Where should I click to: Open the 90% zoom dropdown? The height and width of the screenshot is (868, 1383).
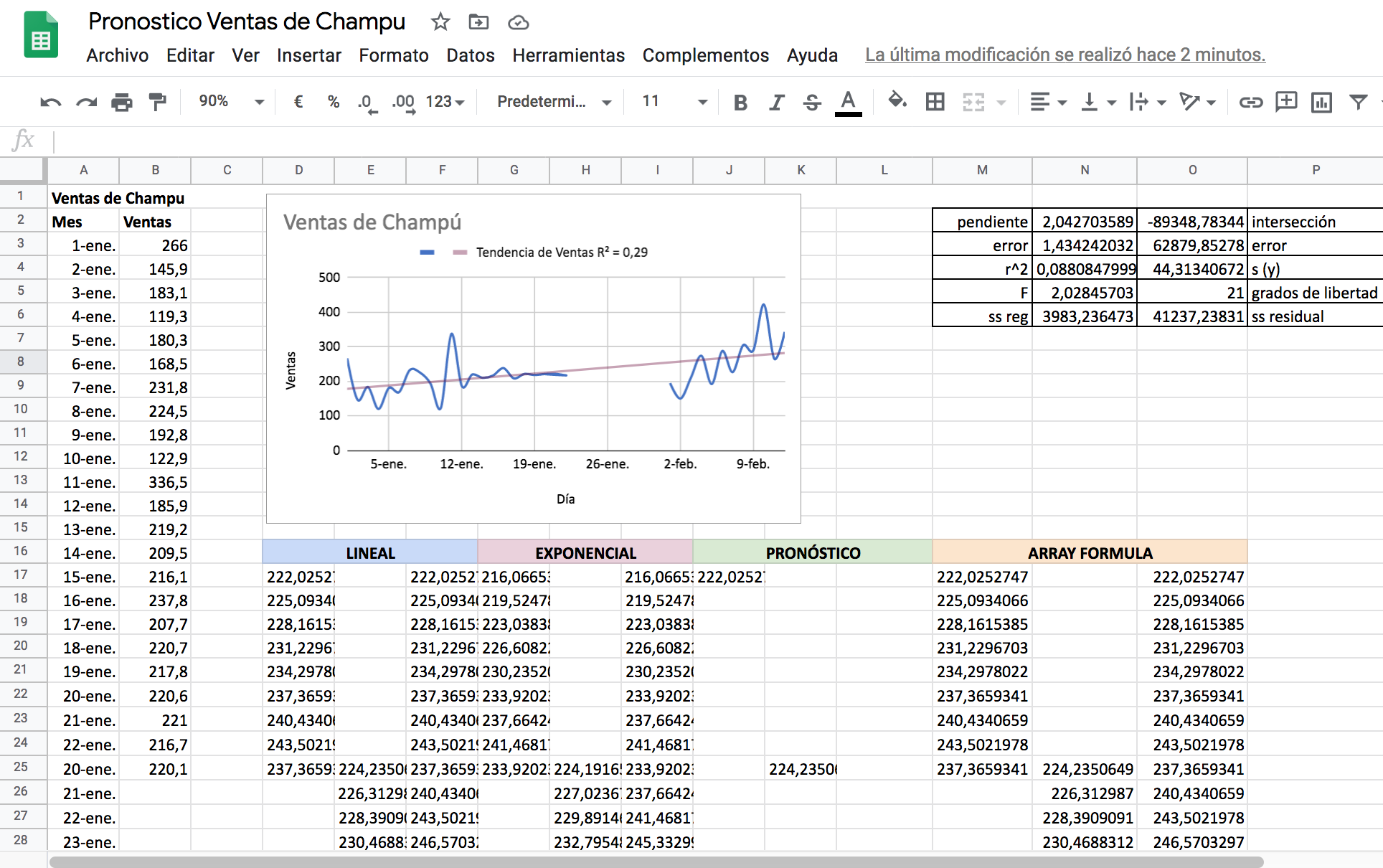coord(231,102)
